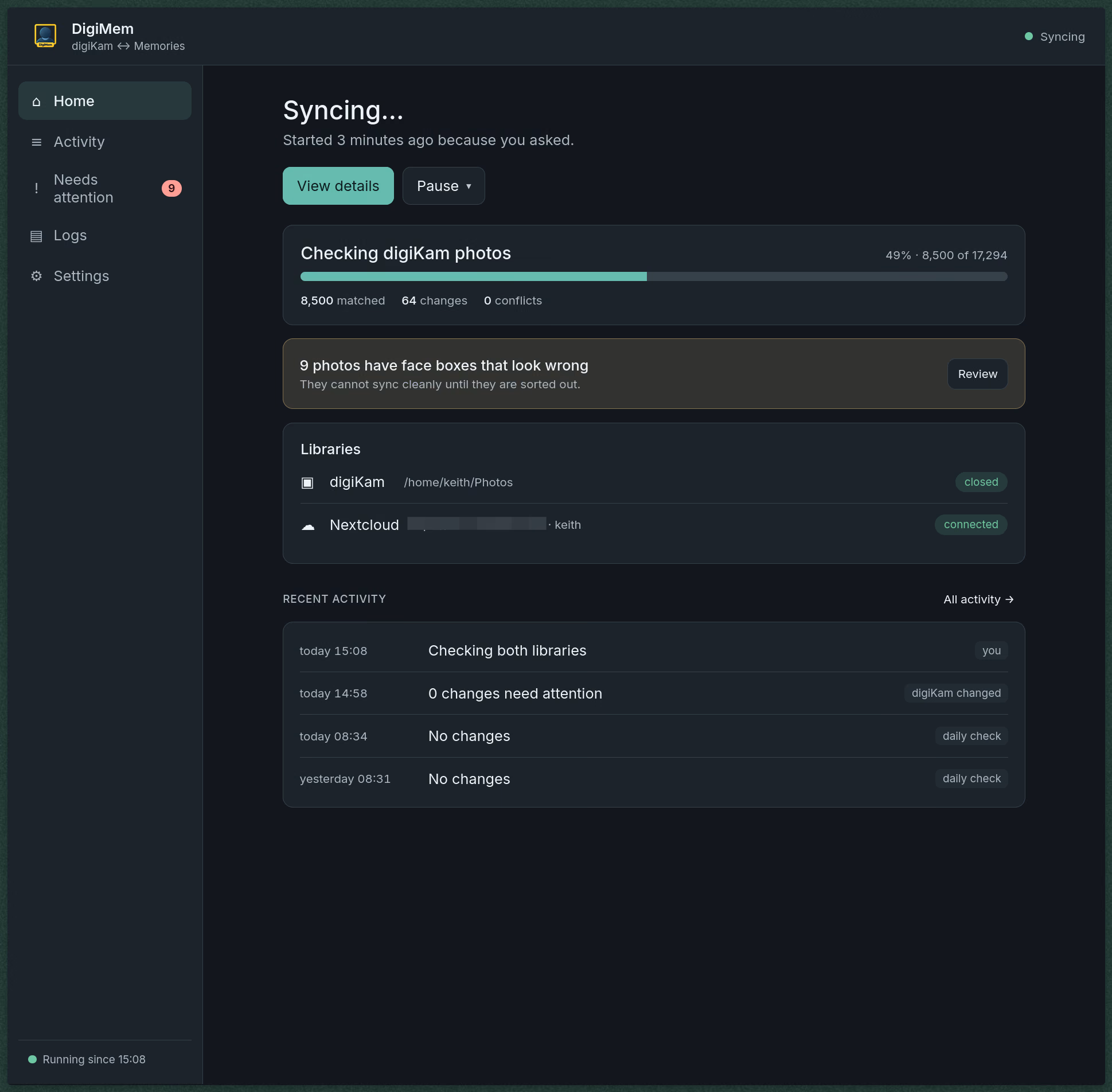
Task: Click the View details button
Action: point(338,186)
